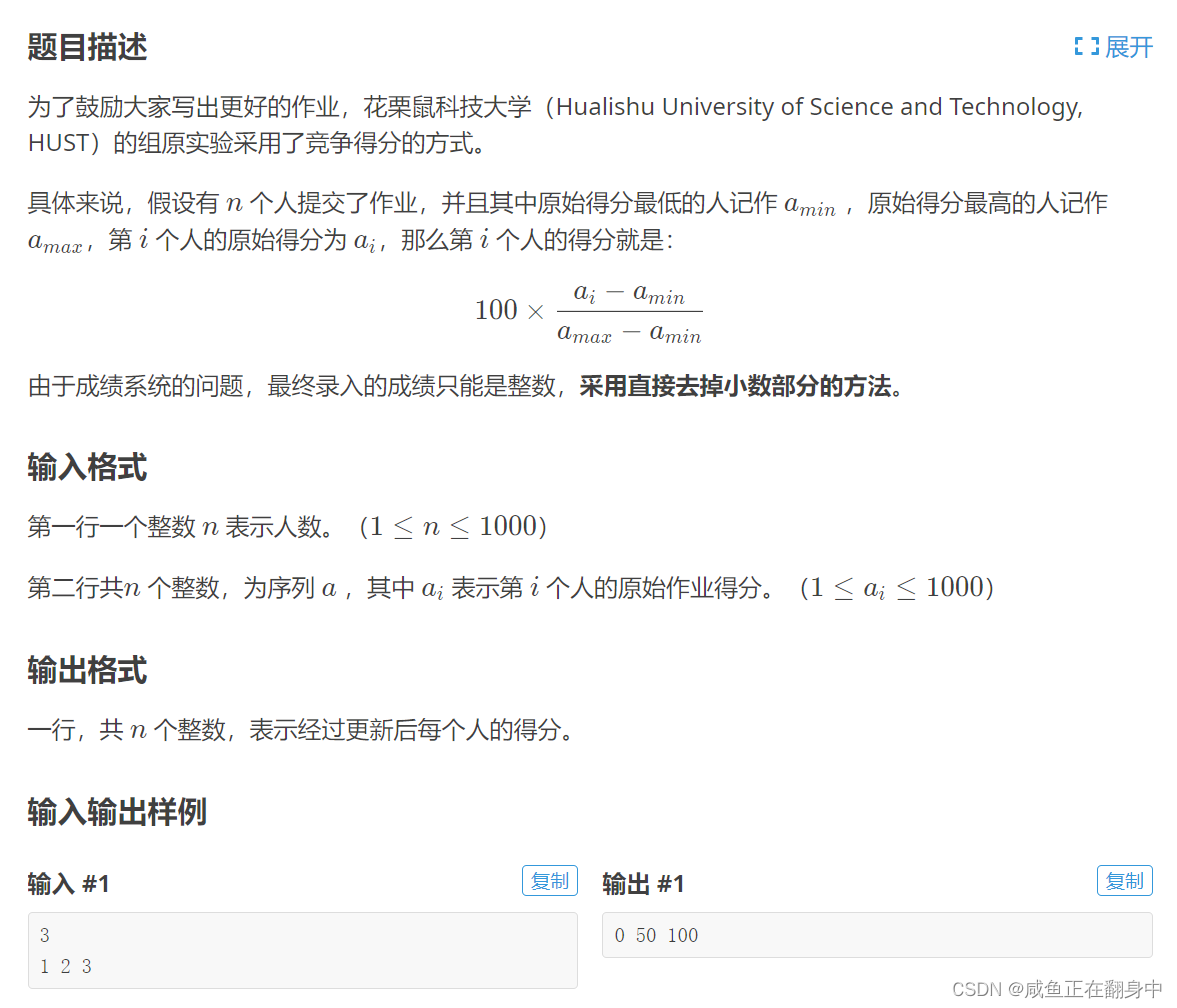Copy sample output #1 with 复制 button
Screen dimensions: 1177x1008
pyautogui.click(x=1124, y=880)
